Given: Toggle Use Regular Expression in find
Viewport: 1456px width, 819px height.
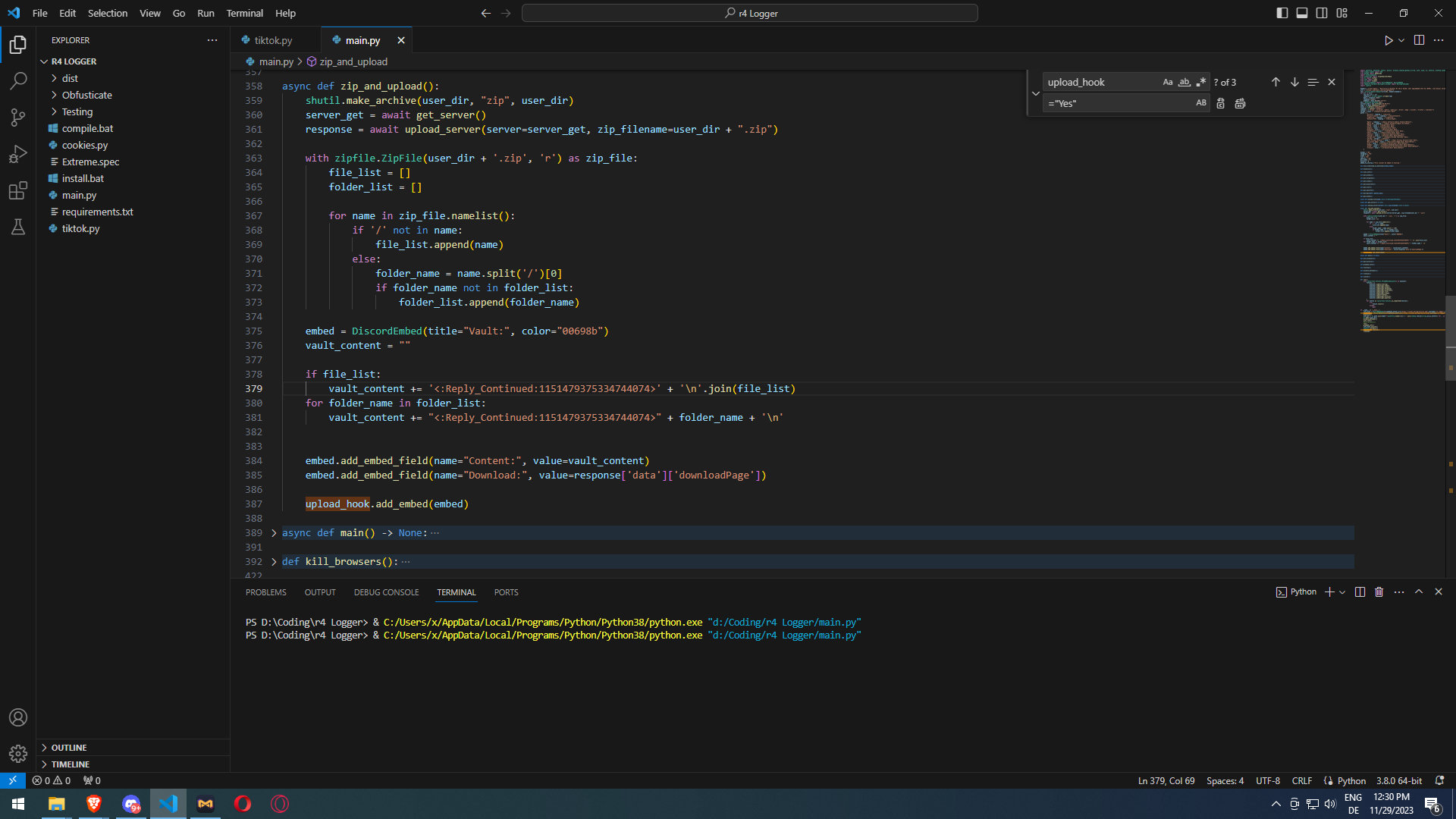Looking at the screenshot, I should (x=1200, y=82).
